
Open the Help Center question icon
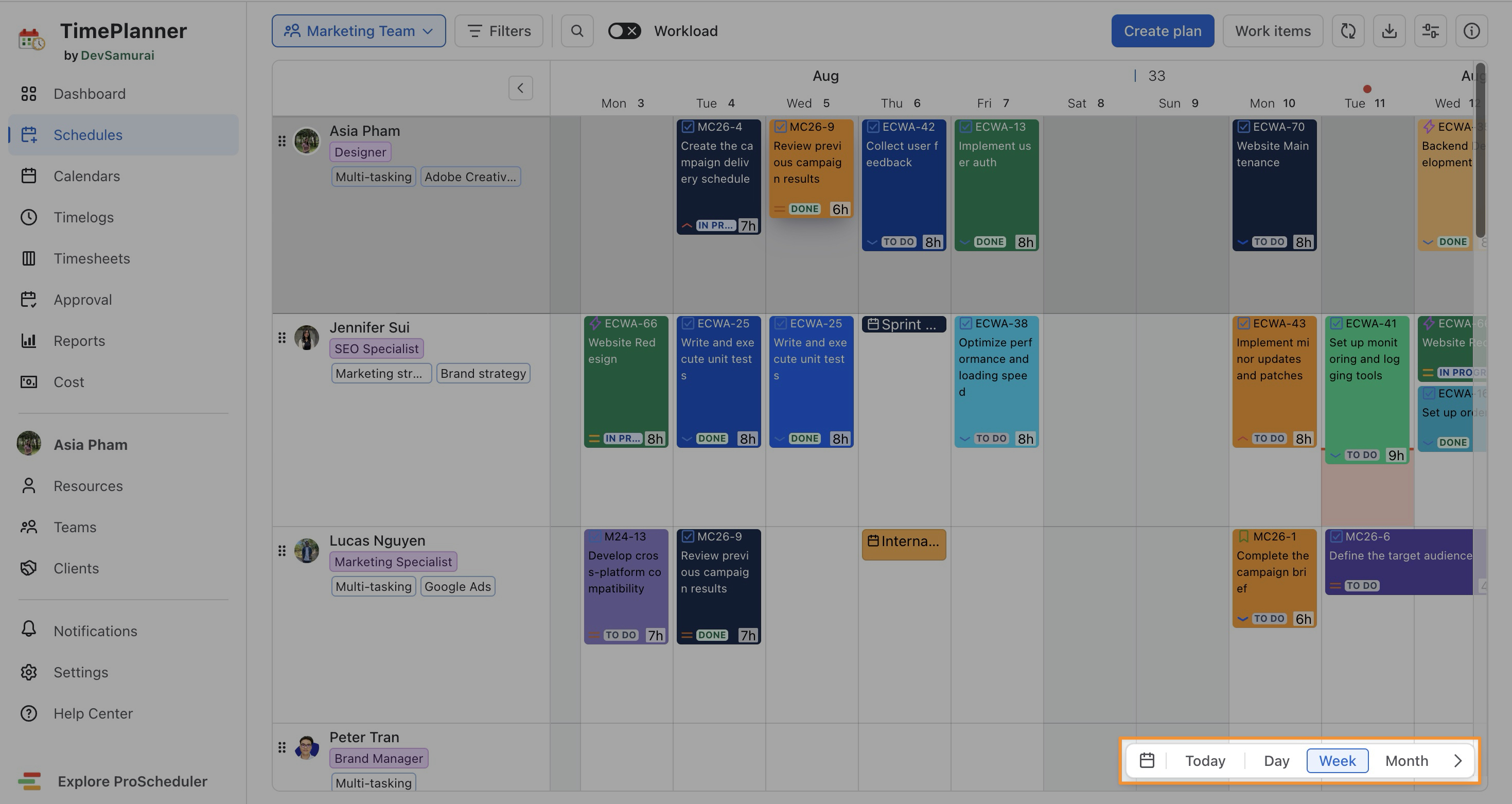click(29, 713)
